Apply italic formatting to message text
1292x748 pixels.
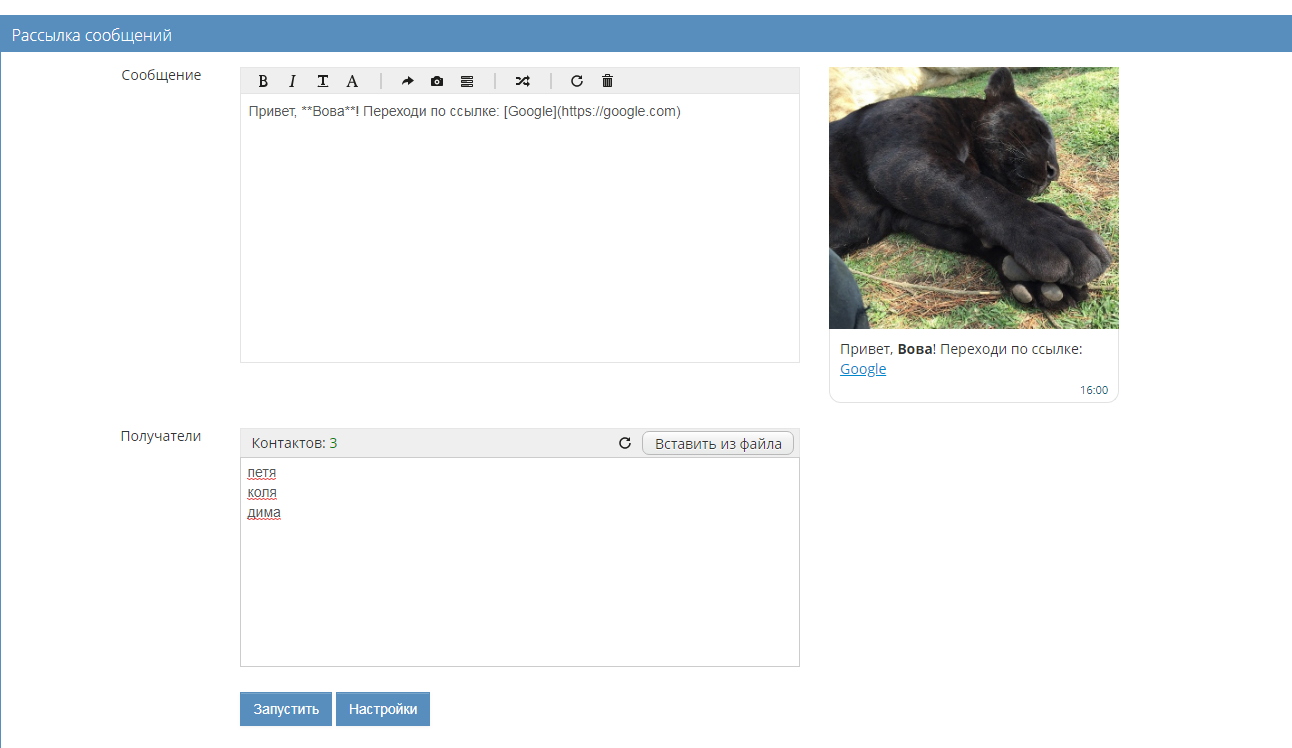293,81
